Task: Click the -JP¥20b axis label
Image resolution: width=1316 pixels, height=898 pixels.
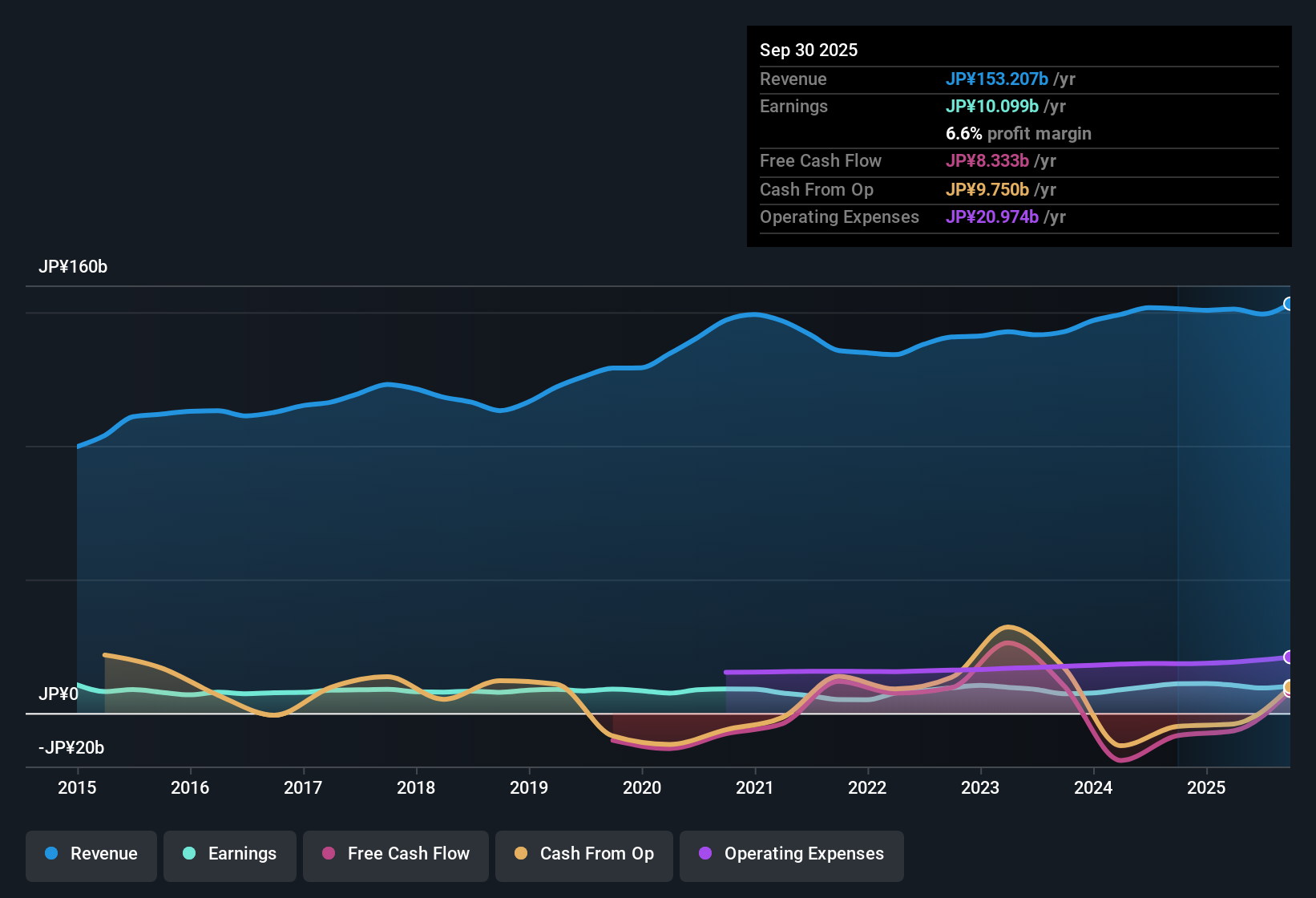Action: pos(70,747)
